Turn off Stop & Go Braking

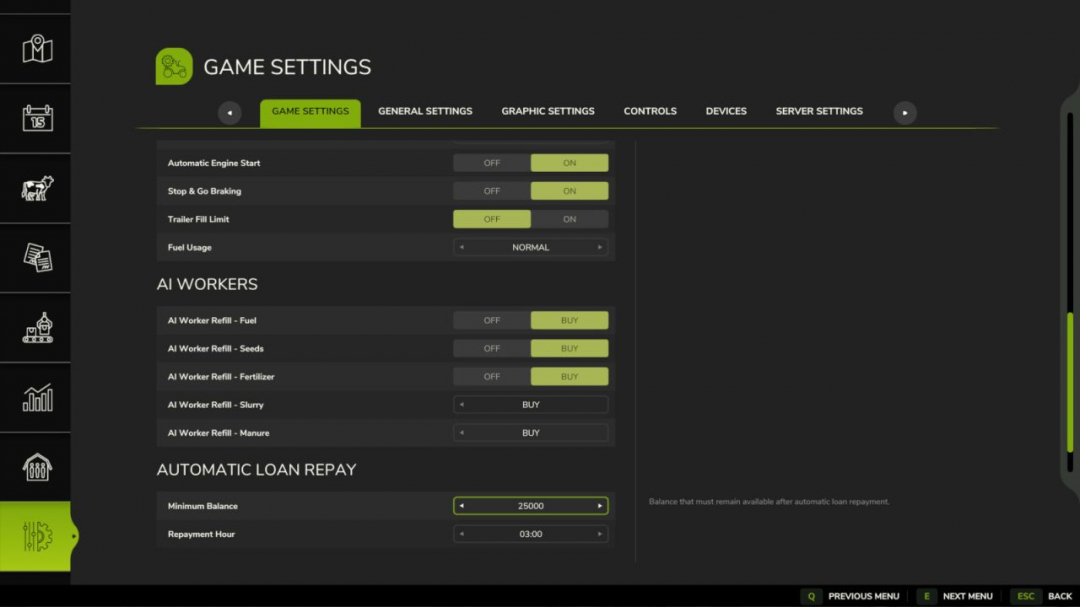tap(492, 191)
